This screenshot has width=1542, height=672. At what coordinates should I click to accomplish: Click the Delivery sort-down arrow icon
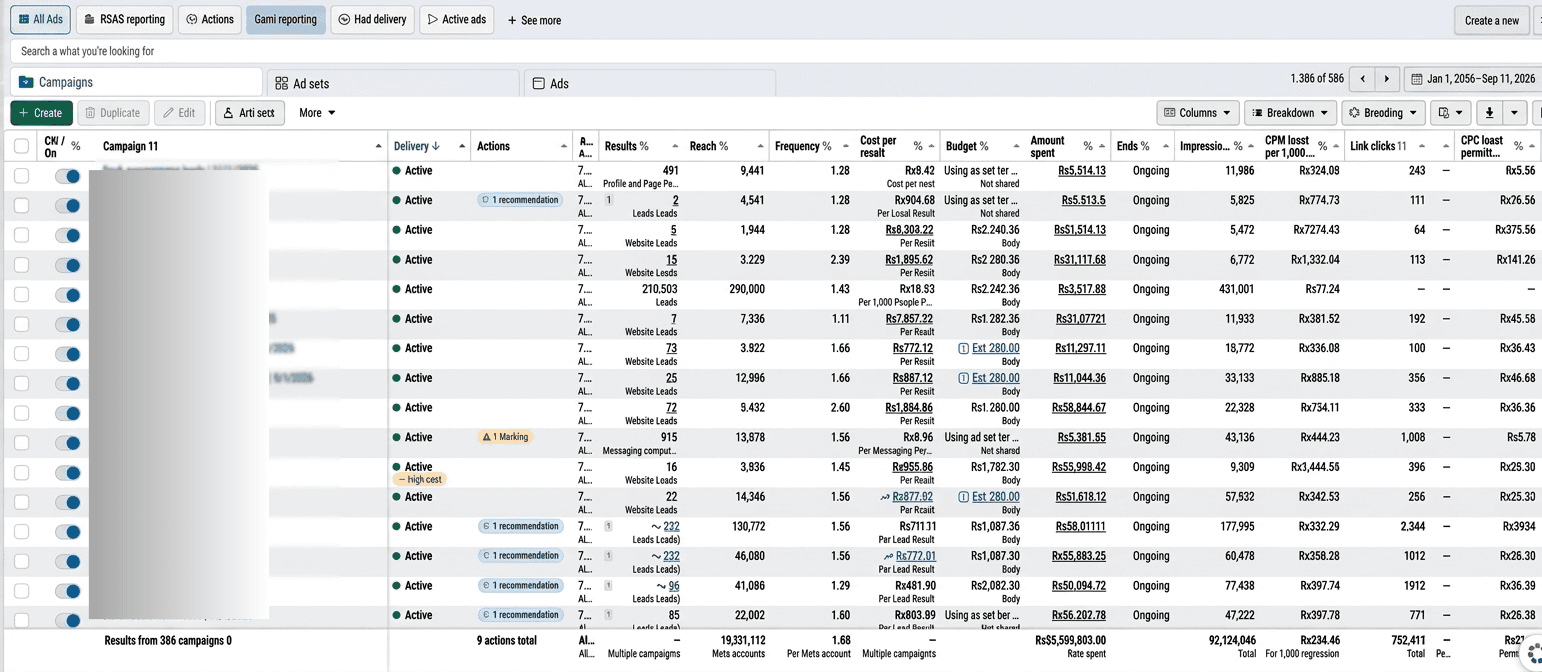(x=436, y=146)
